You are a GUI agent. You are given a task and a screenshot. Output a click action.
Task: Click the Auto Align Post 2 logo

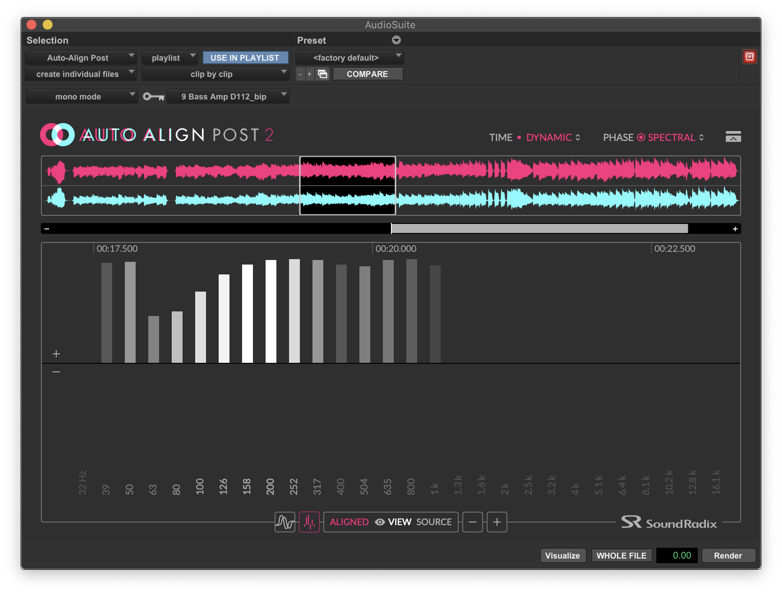157,135
